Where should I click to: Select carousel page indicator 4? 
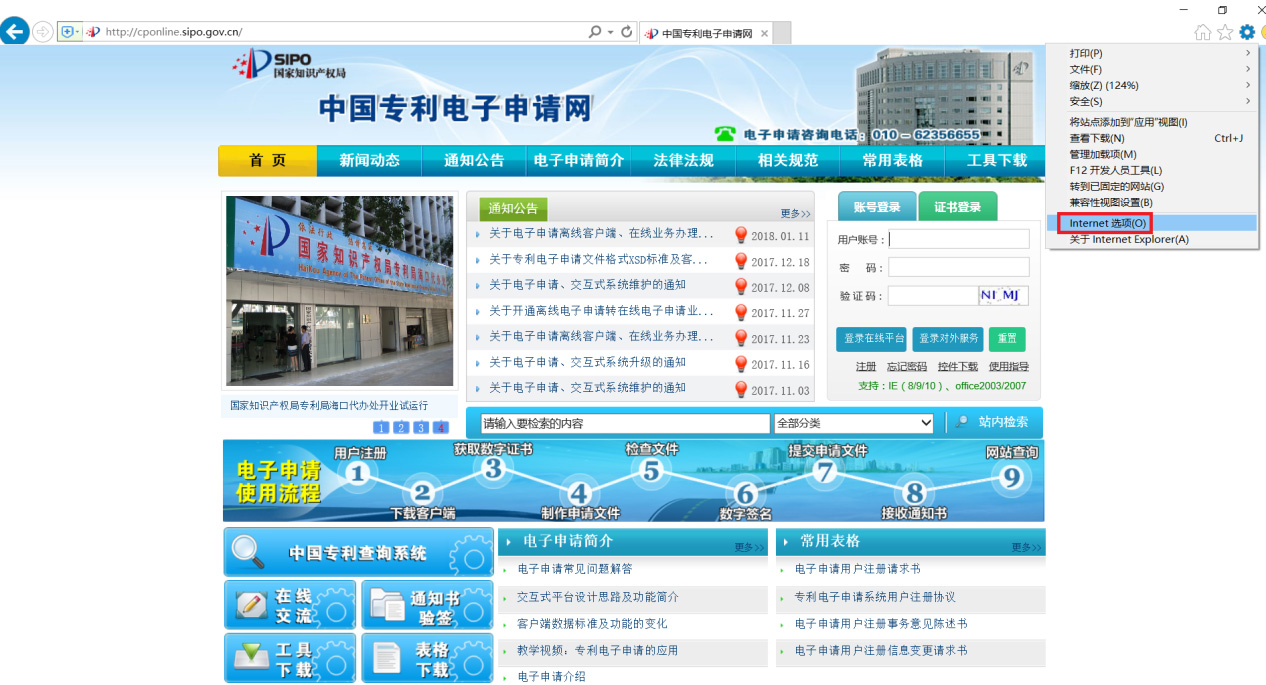[439, 427]
